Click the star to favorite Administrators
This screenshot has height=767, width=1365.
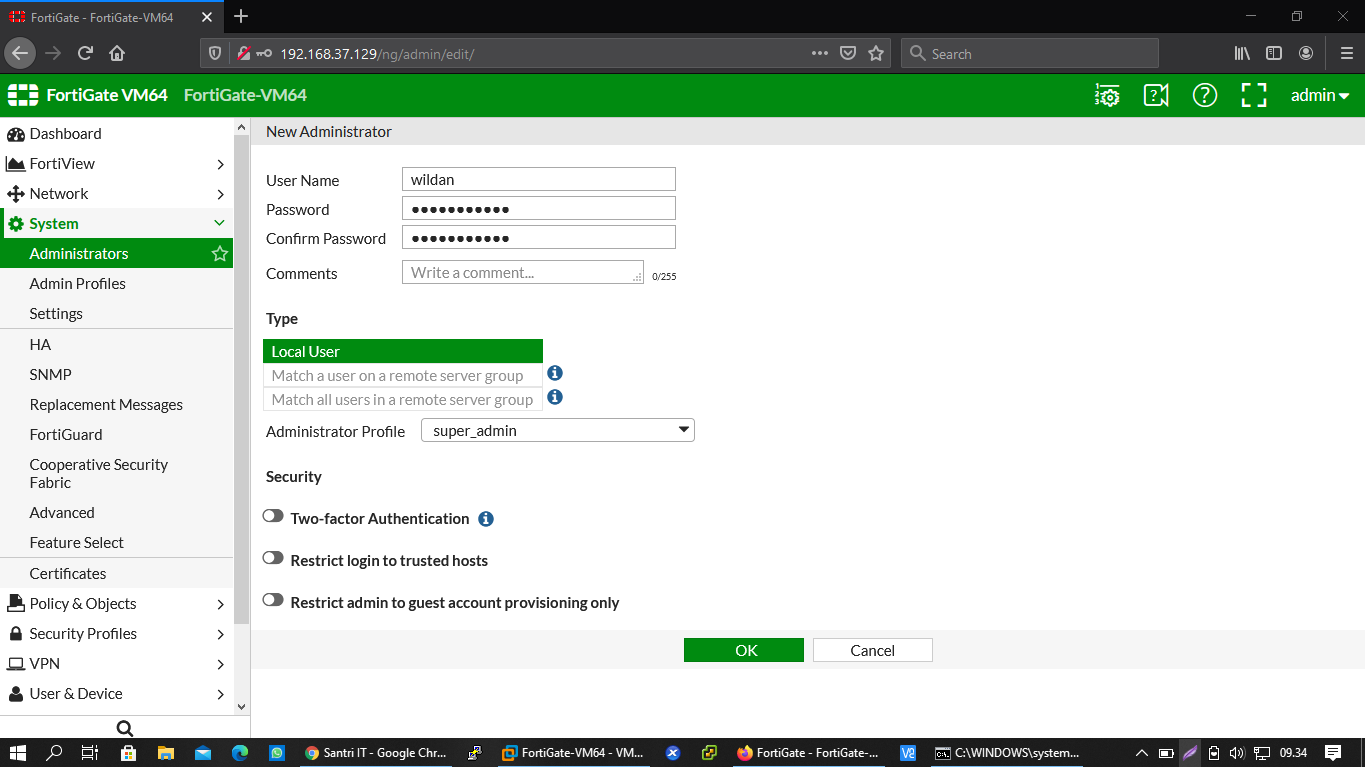pyautogui.click(x=219, y=253)
